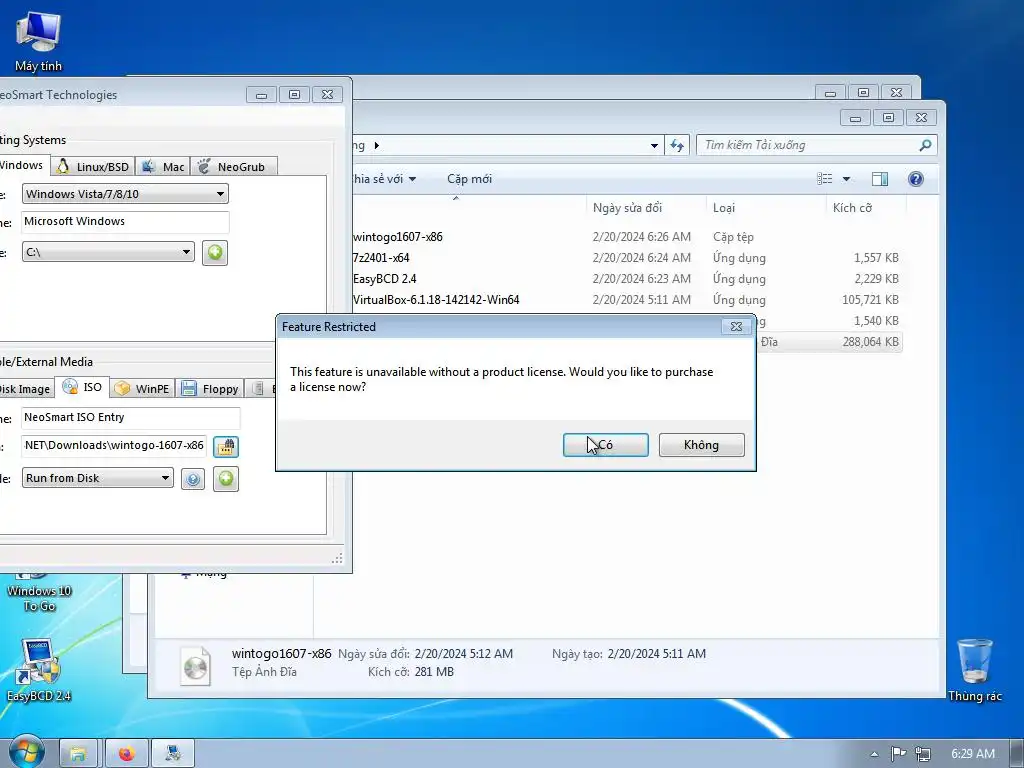Image resolution: width=1024 pixels, height=768 pixels.
Task: Click the NeoSmart ISO Entry name field
Action: coord(131,417)
